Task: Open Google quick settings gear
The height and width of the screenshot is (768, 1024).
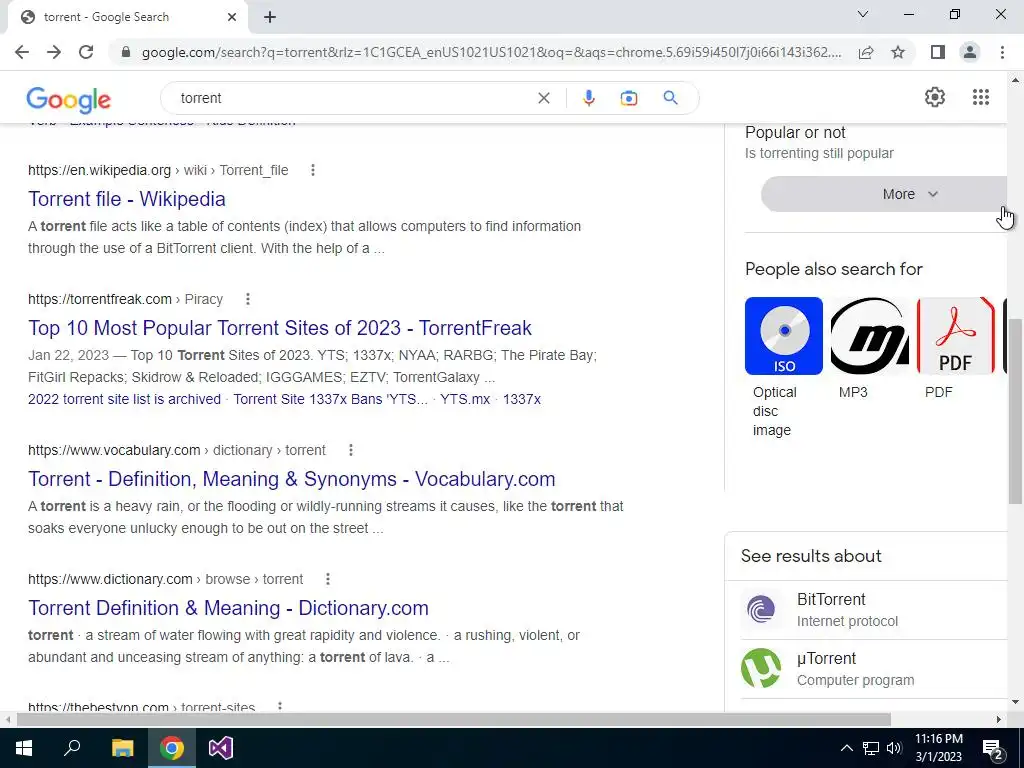Action: tap(935, 97)
